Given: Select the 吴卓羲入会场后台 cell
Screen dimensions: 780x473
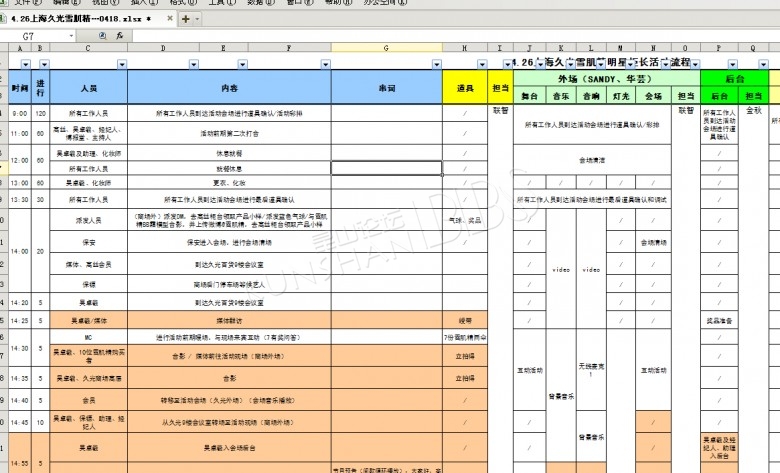Looking at the screenshot, I should coord(229,448).
